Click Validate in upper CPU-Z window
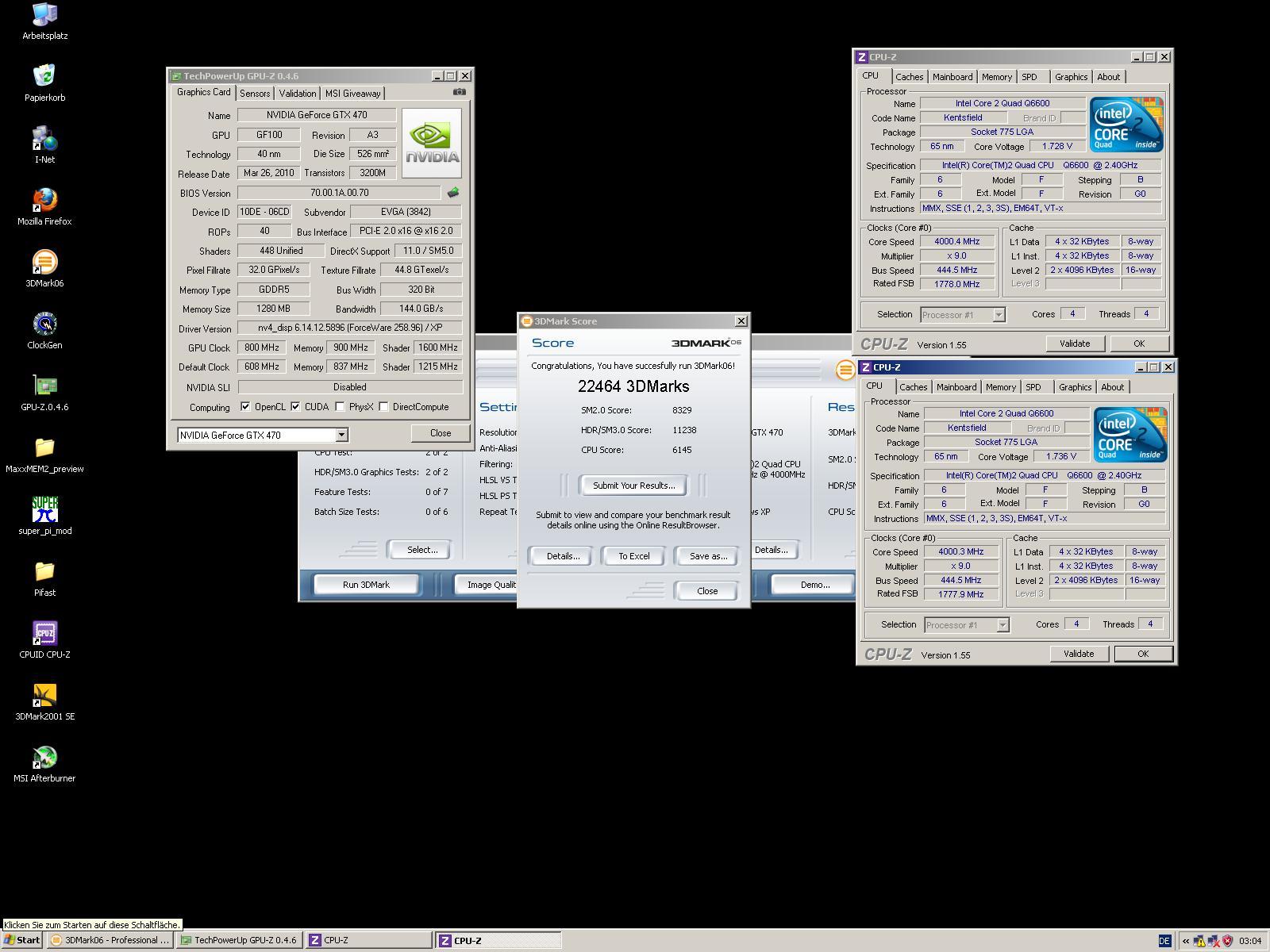The width and height of the screenshot is (1270, 952). 1074,344
